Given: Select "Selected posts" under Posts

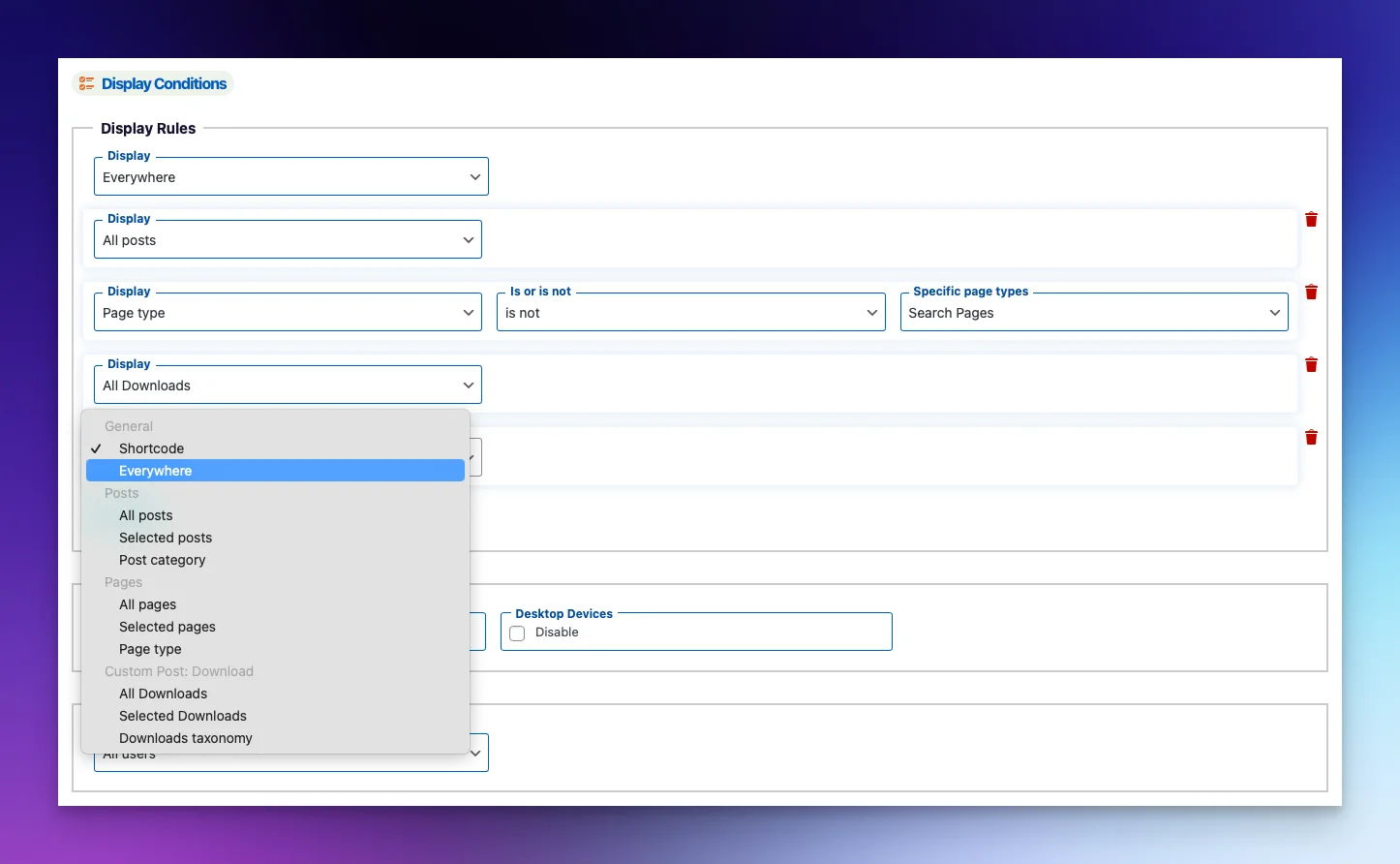Looking at the screenshot, I should [x=166, y=538].
